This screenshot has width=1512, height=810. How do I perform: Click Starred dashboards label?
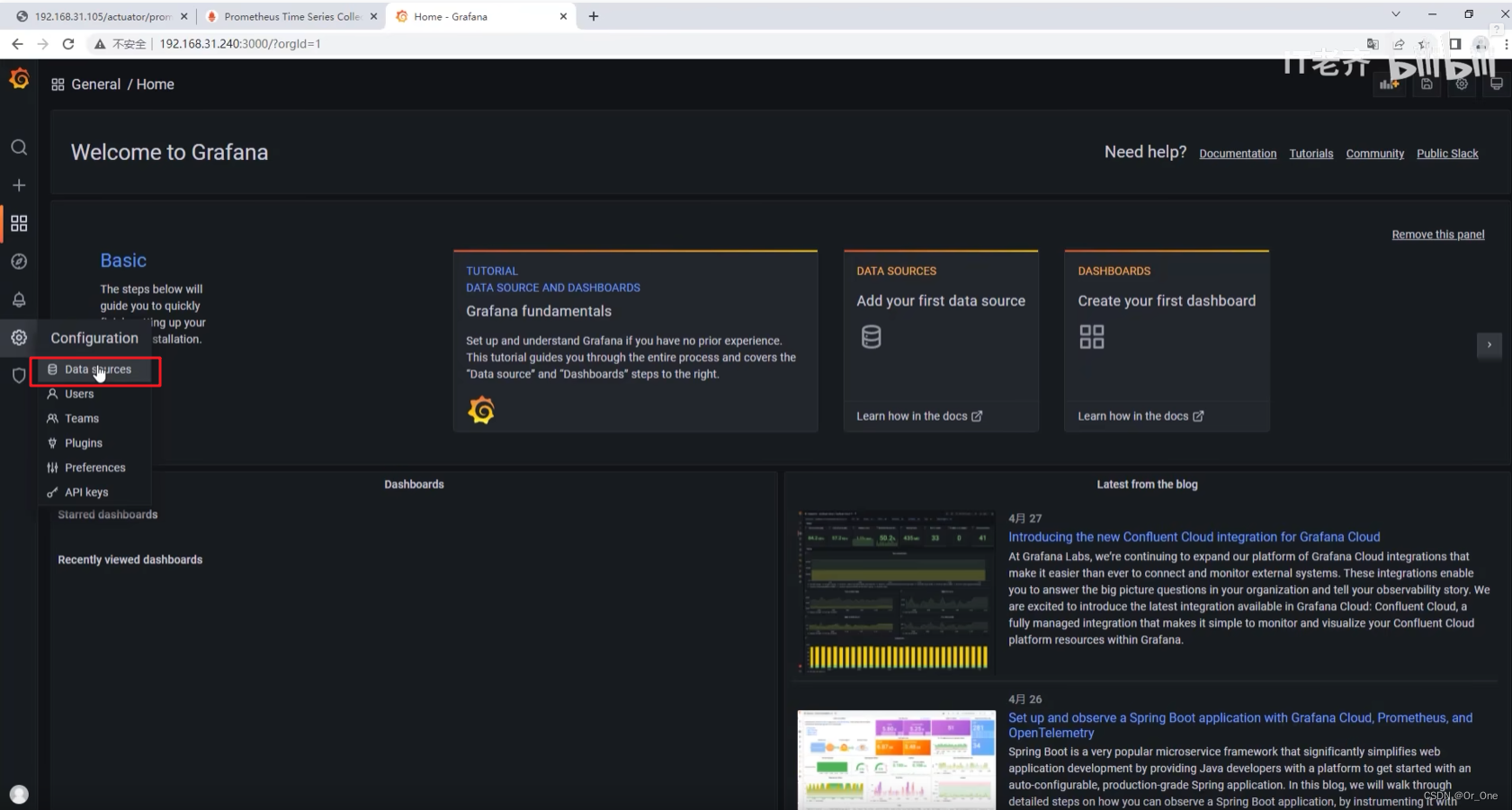[x=108, y=515]
